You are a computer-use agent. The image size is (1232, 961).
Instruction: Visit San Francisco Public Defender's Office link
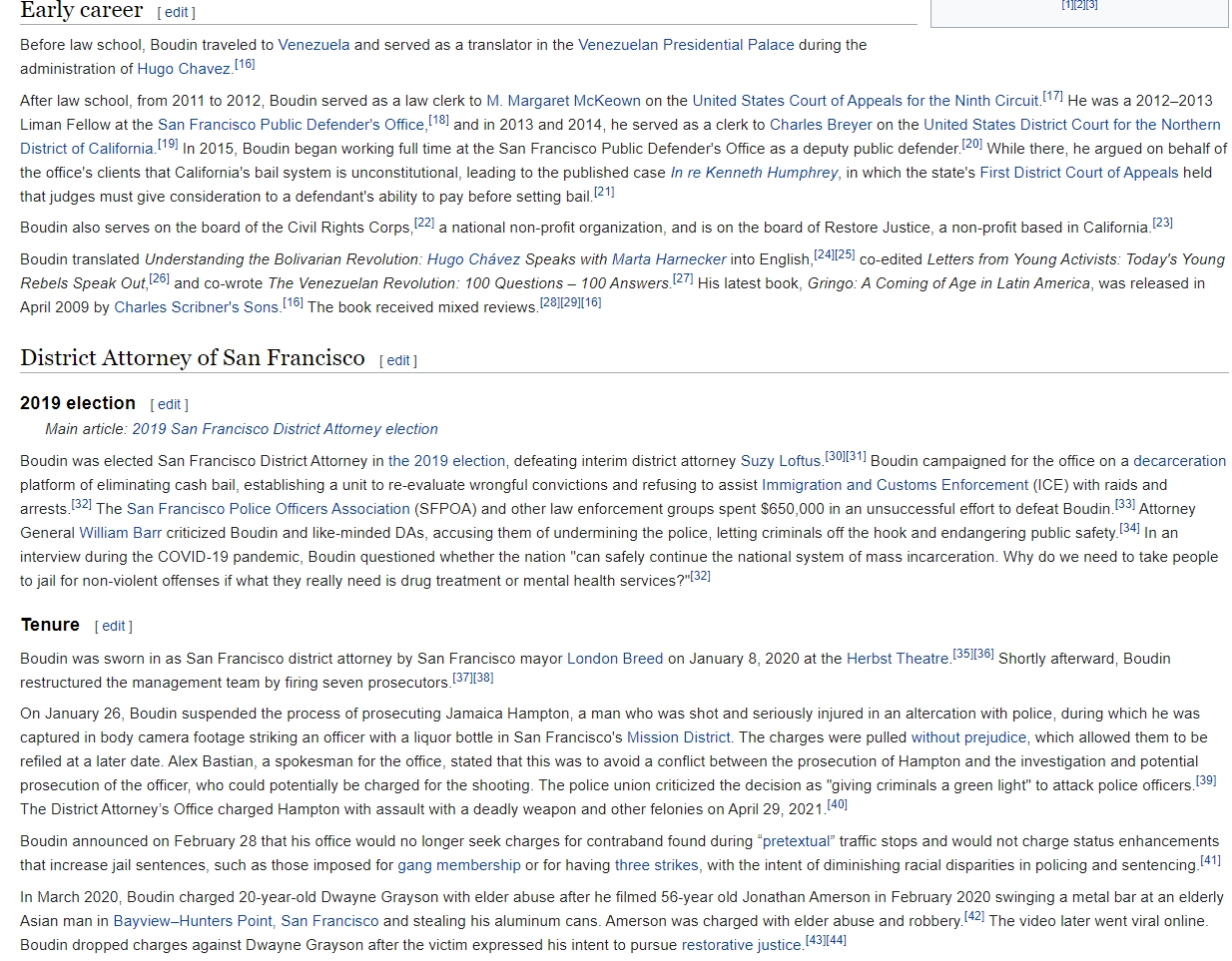291,125
